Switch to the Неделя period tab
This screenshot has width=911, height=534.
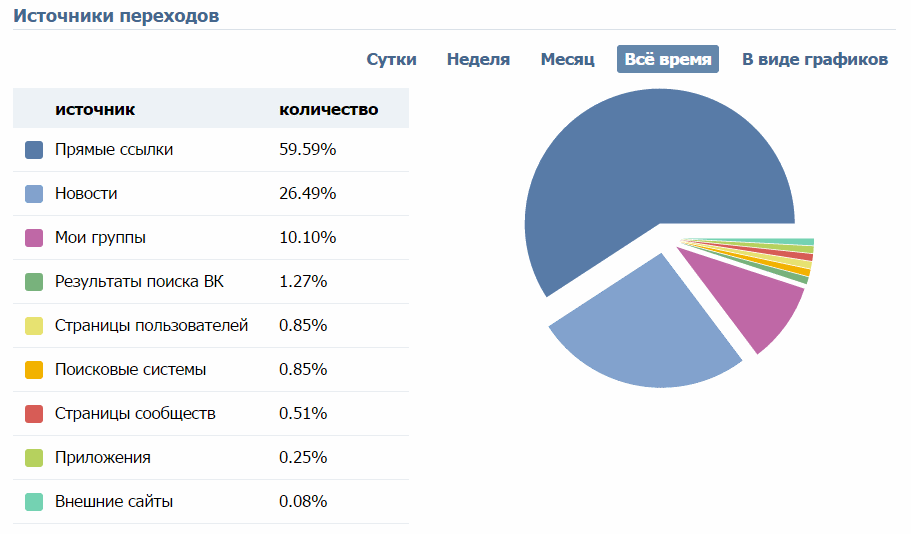click(x=478, y=59)
